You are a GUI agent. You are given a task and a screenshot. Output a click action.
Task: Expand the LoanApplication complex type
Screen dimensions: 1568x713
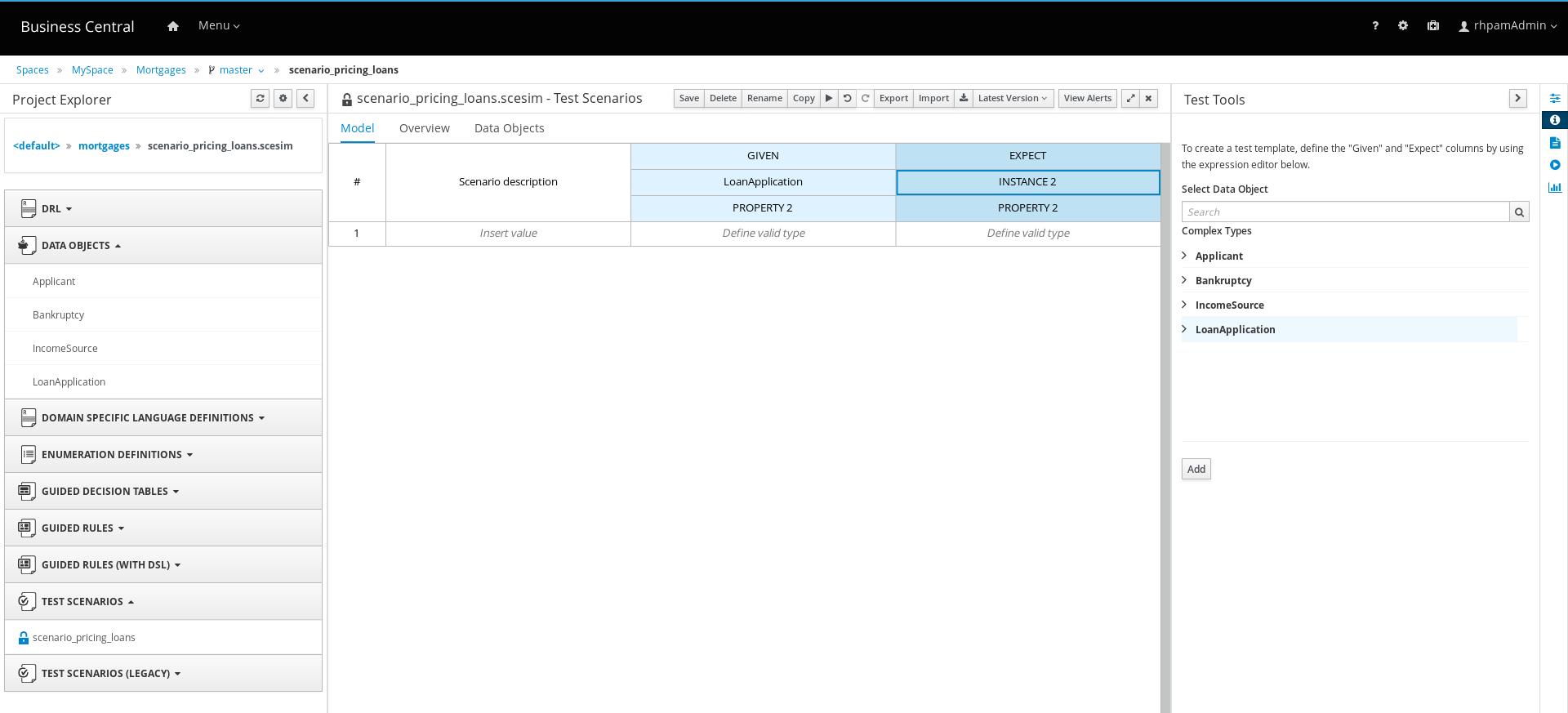point(1185,329)
